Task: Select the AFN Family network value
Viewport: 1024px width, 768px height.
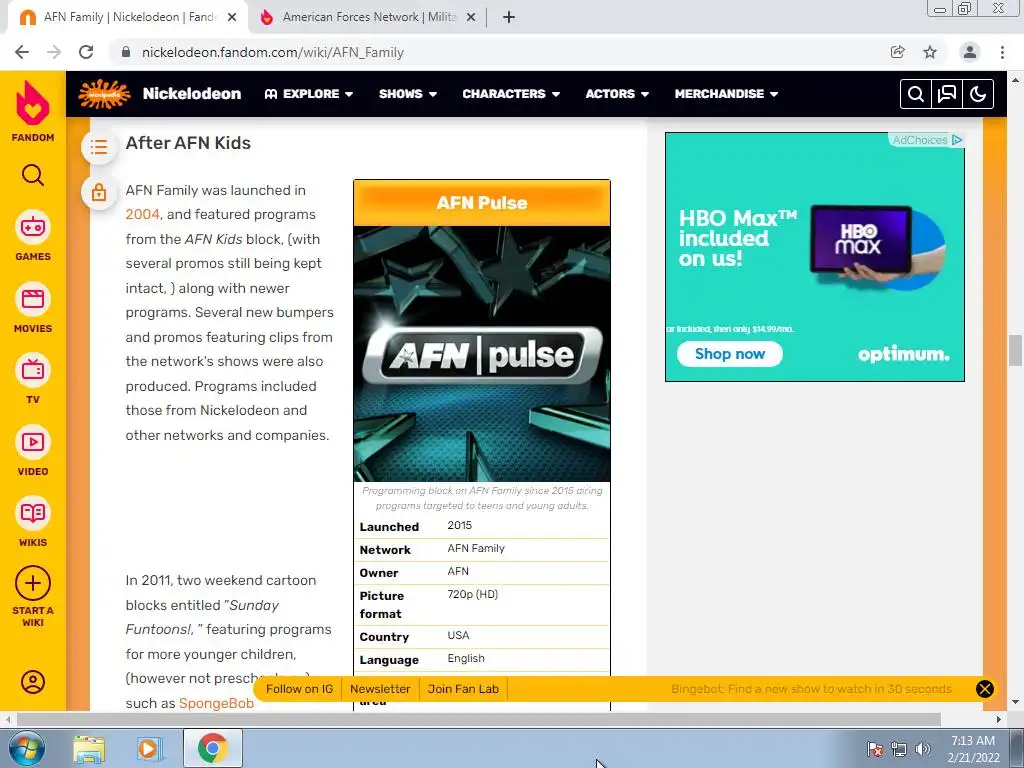Action: [476, 549]
